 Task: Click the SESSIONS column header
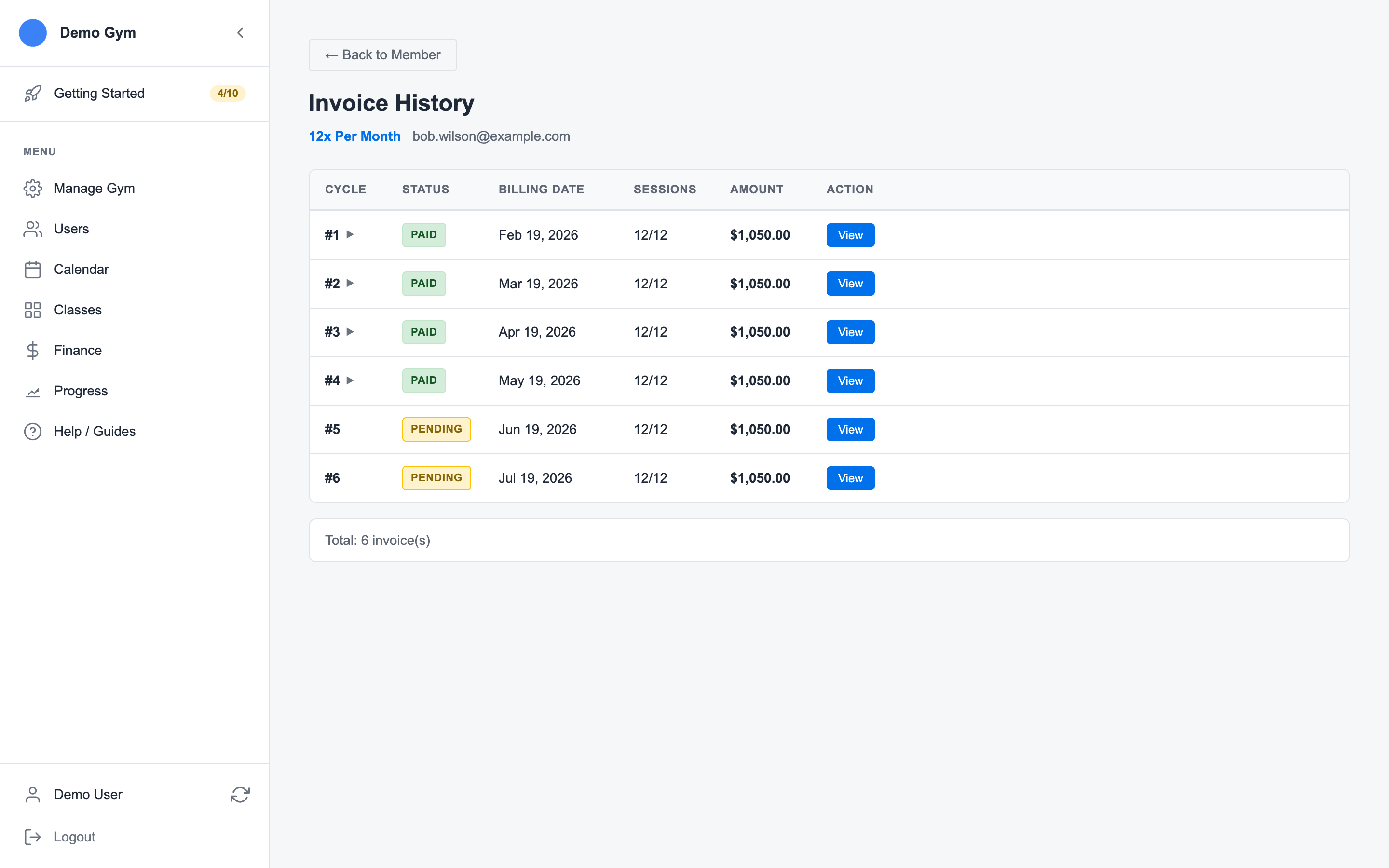665,190
